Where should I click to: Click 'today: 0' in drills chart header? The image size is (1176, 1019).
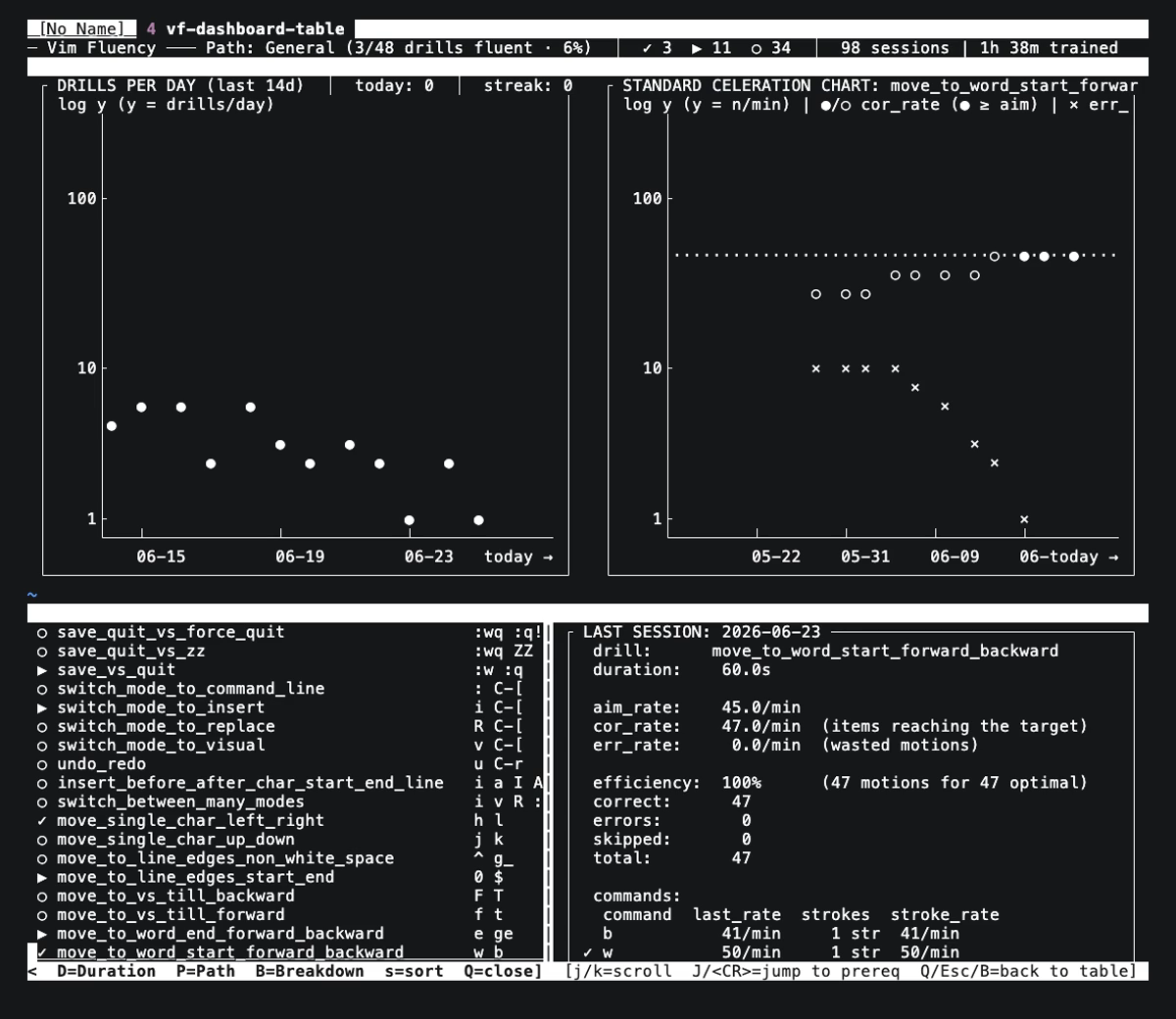pyautogui.click(x=394, y=86)
